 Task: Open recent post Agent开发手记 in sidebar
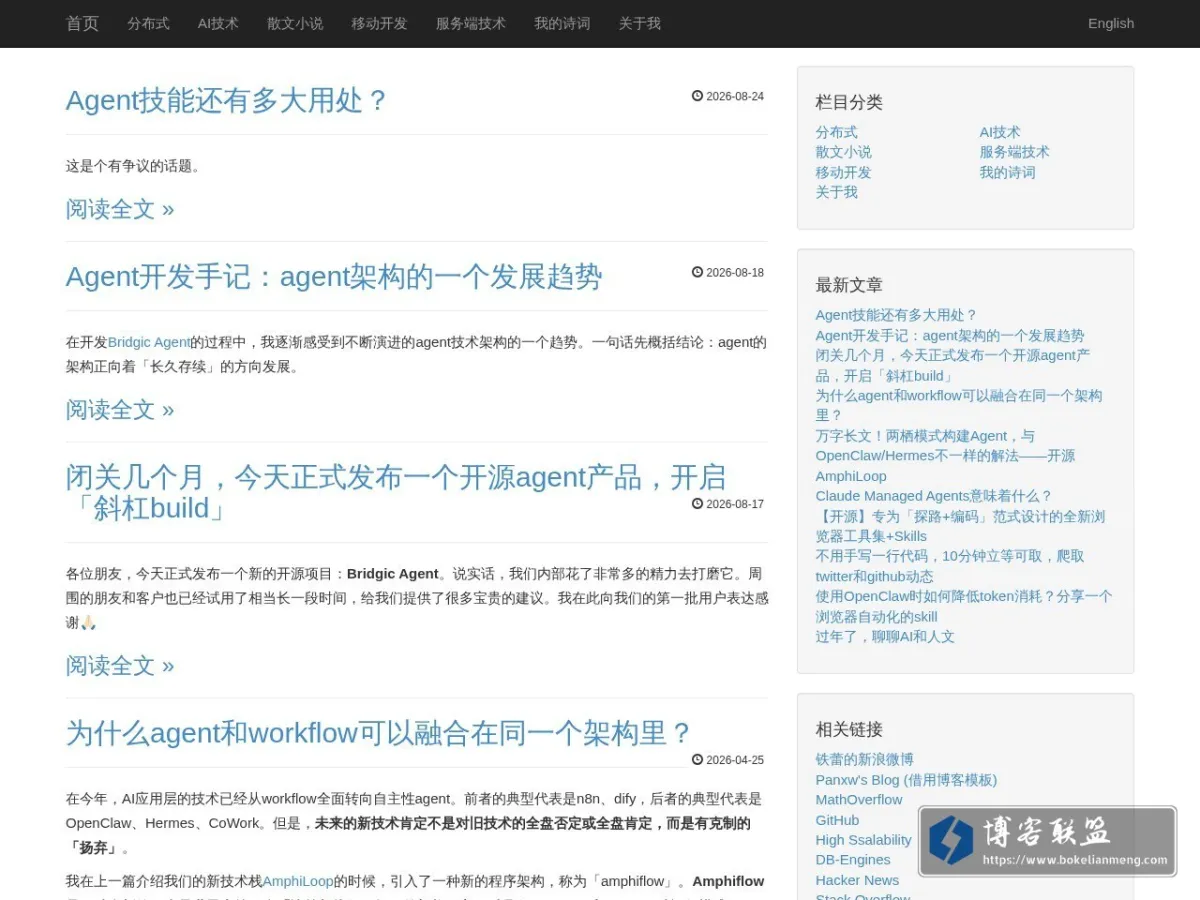(950, 335)
